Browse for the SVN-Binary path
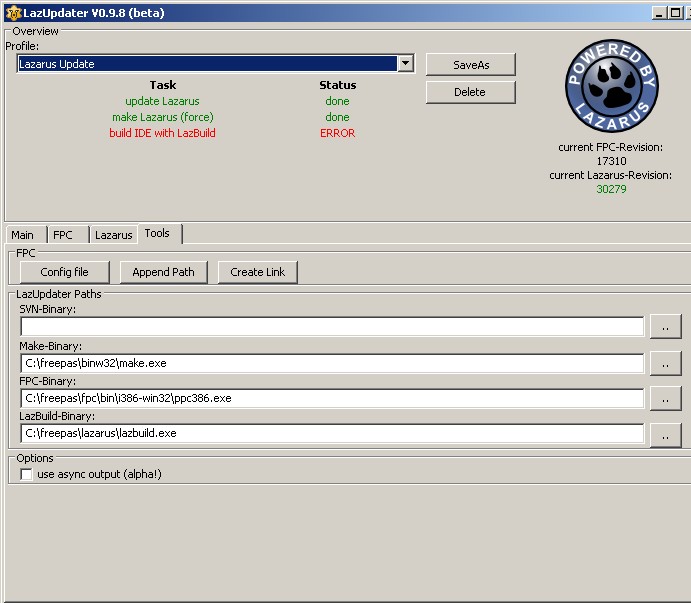Viewport: 691px width, 603px height. point(665,326)
